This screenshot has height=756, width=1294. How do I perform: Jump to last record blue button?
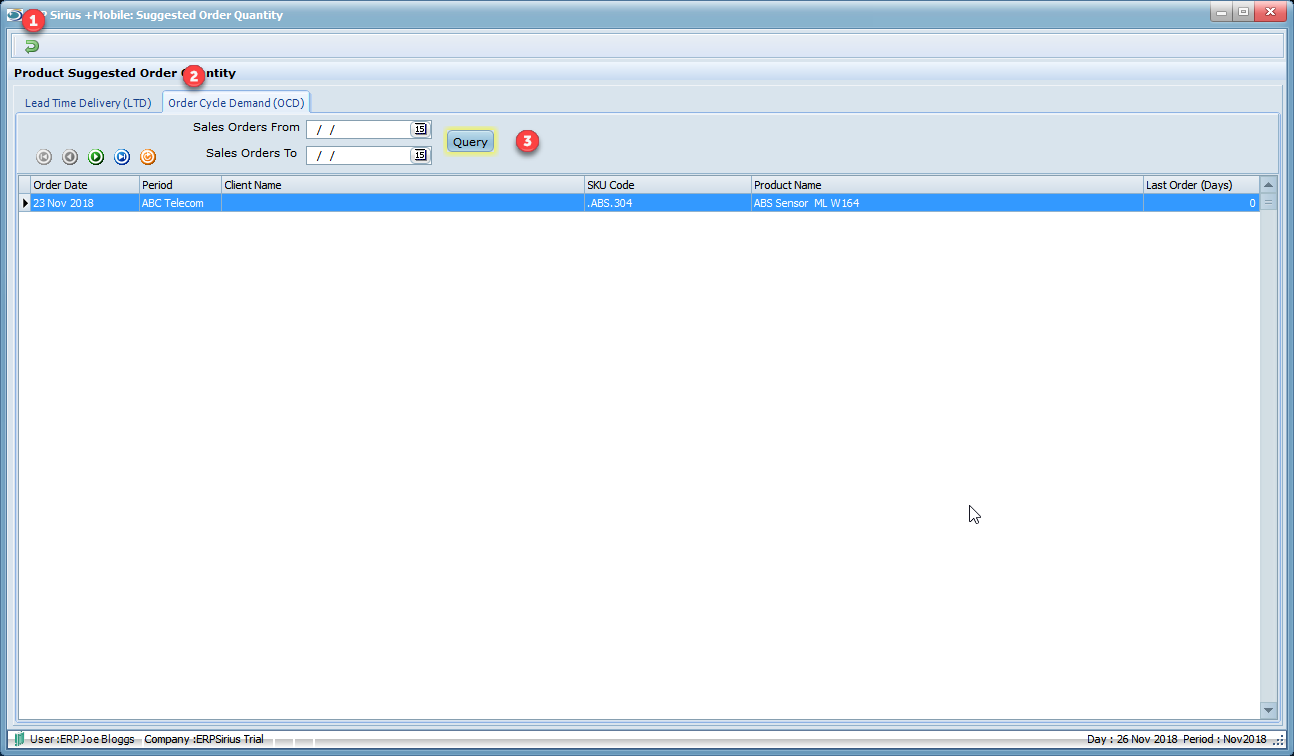[x=122, y=157]
